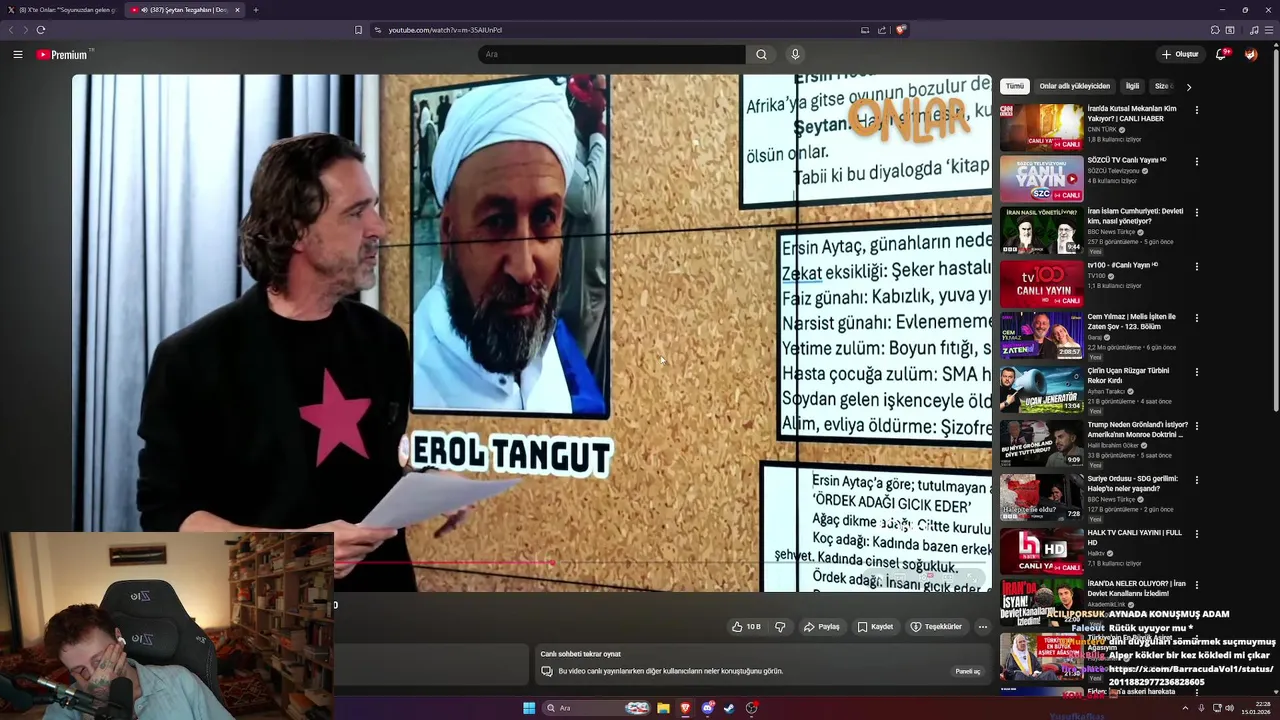Image resolution: width=1280 pixels, height=720 pixels.
Task: Open options menu for İran İslam Cumhuriyeti video
Action: 1196,213
